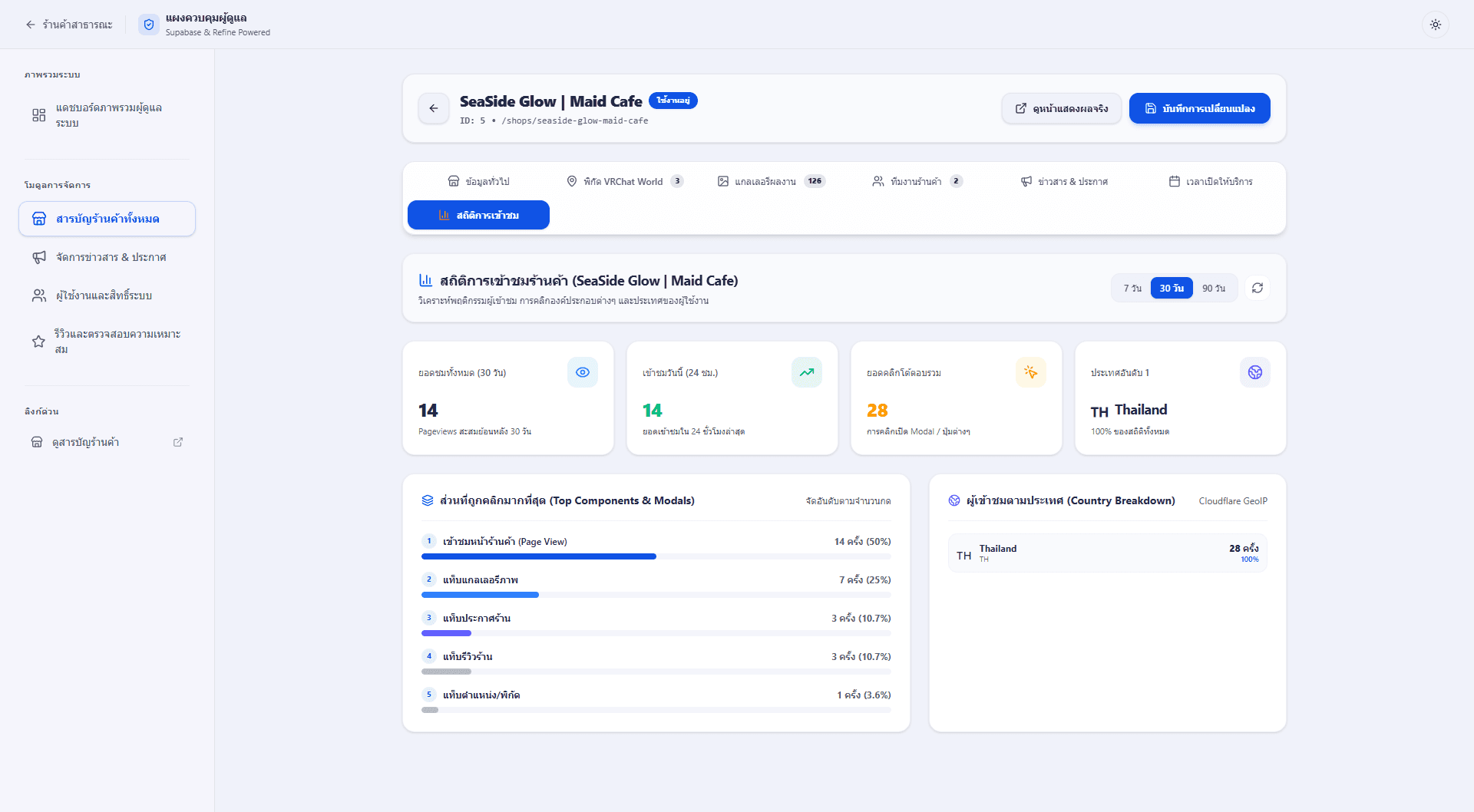Click the ดูหน้าแสดงผลจริง button

tap(1062, 108)
